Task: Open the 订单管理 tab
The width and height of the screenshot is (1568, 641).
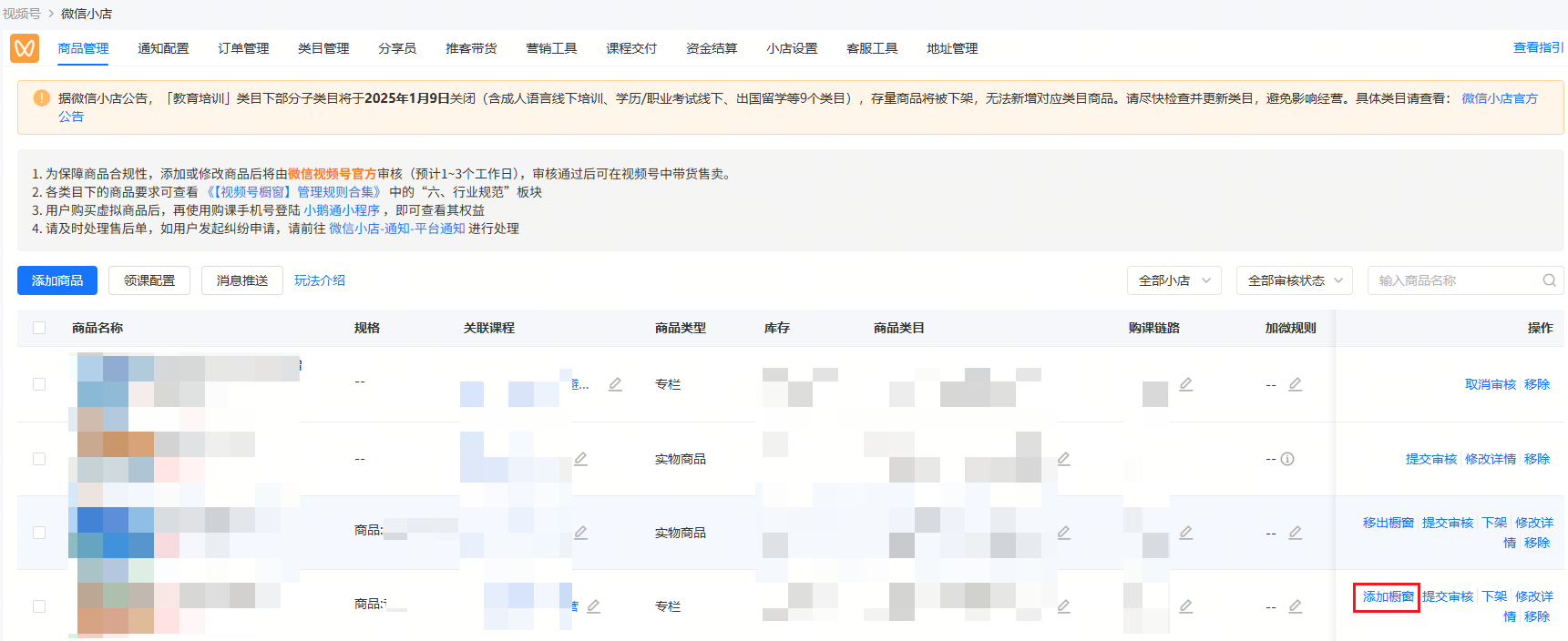Action: pos(243,48)
